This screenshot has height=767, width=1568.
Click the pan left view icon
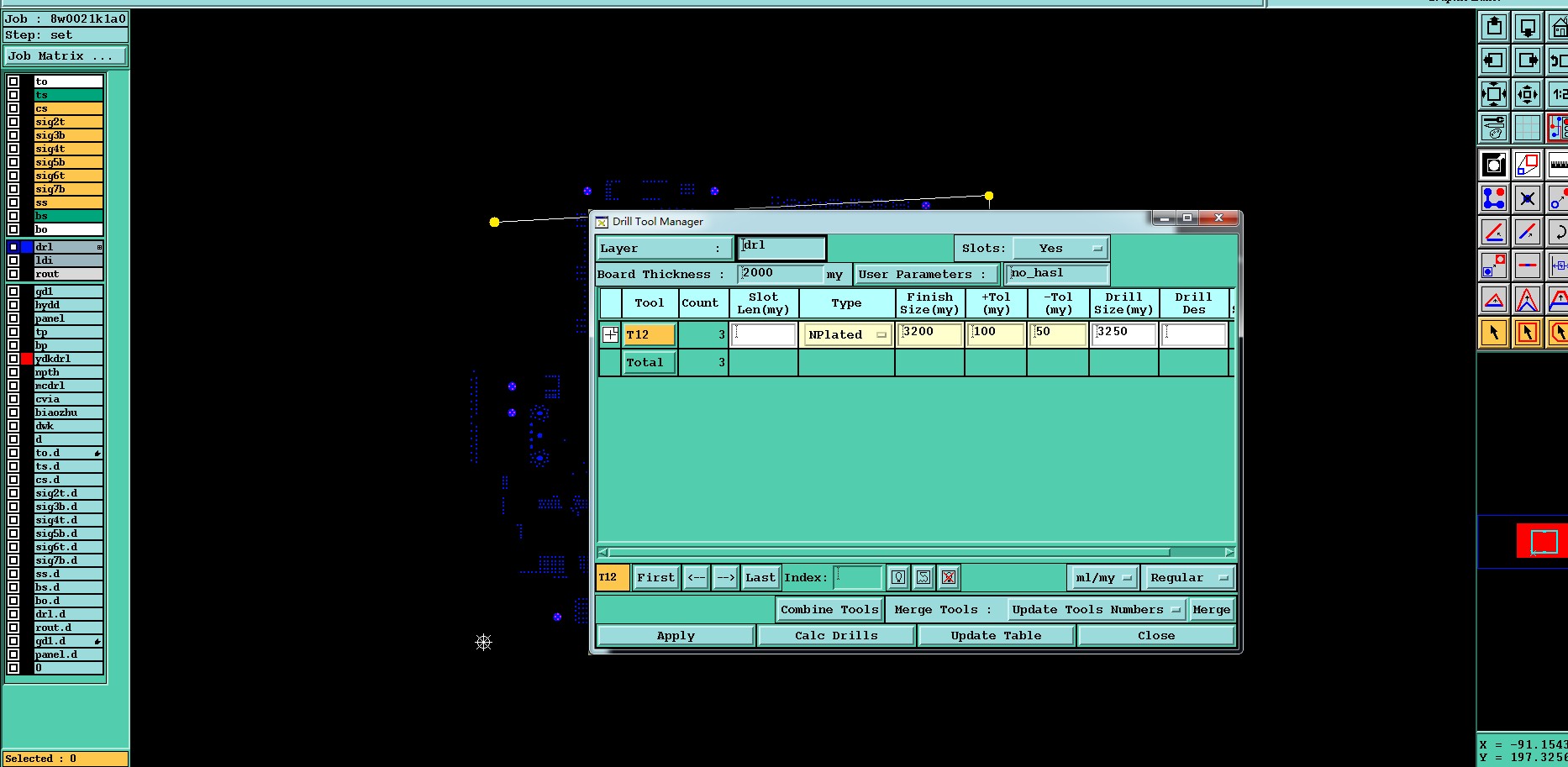click(1494, 60)
